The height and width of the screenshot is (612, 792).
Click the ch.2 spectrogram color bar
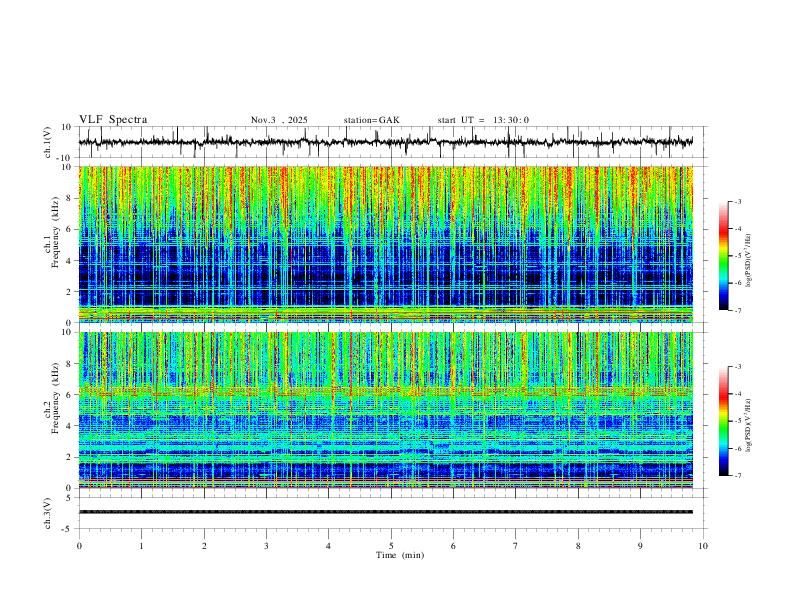(x=723, y=421)
